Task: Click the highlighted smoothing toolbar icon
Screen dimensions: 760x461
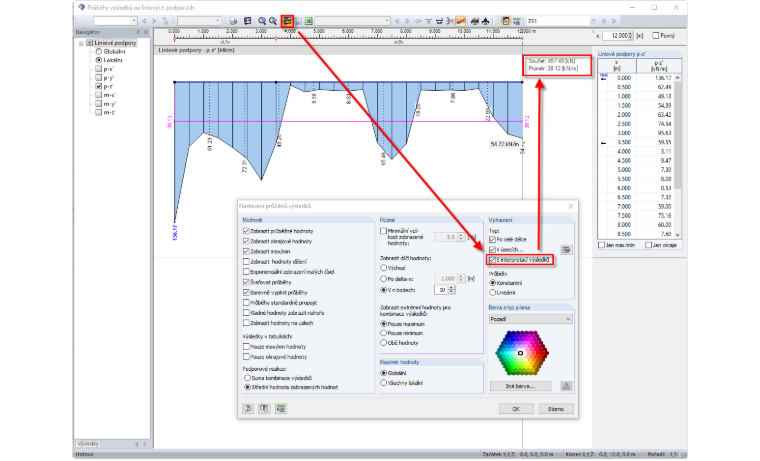Action: [x=460, y=21]
